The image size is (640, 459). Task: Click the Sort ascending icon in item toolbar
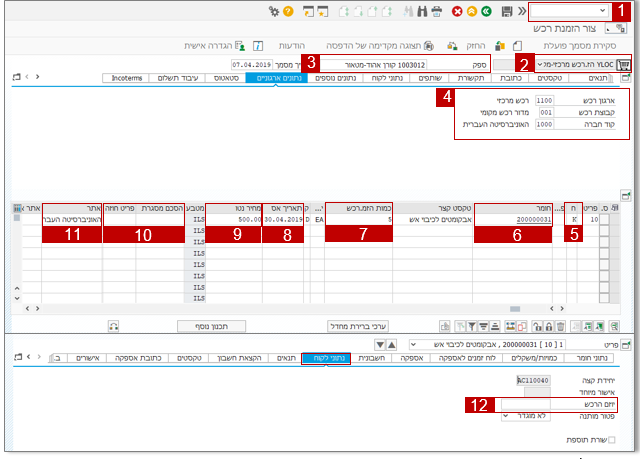pyautogui.click(x=495, y=326)
